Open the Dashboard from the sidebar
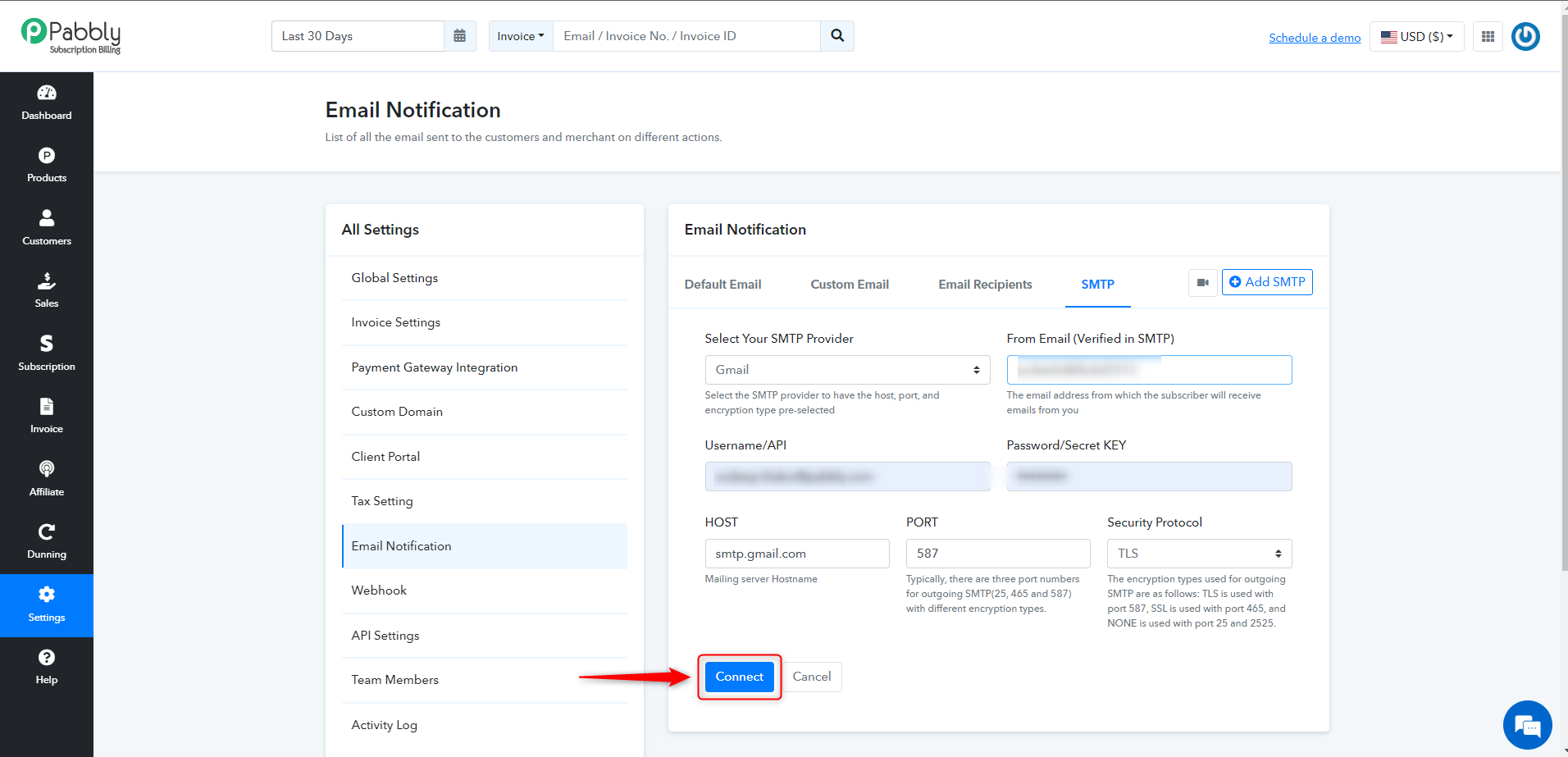Image resolution: width=1568 pixels, height=757 pixels. [47, 103]
